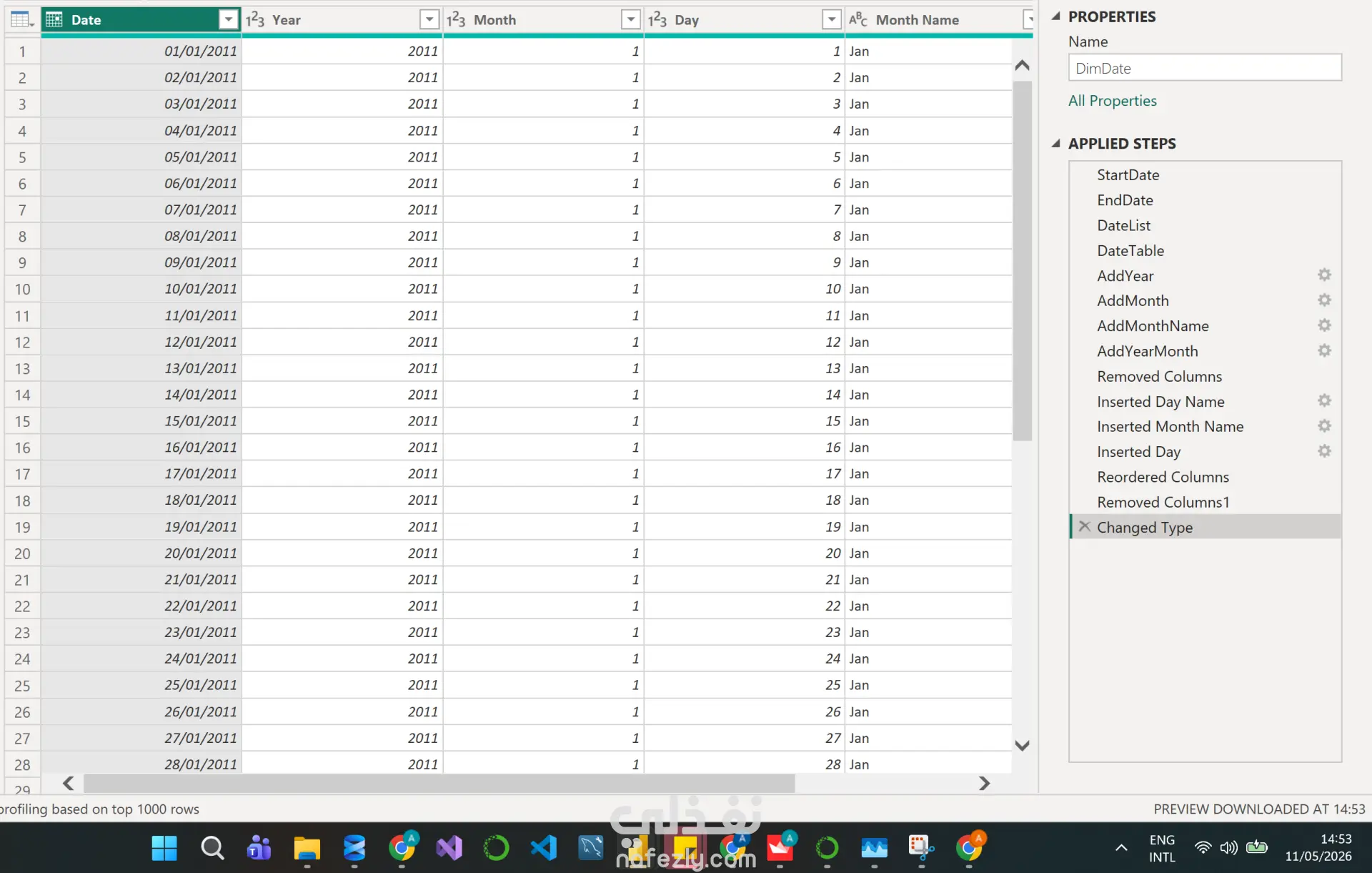Click the vertical scrollbar up arrow

point(1022,65)
